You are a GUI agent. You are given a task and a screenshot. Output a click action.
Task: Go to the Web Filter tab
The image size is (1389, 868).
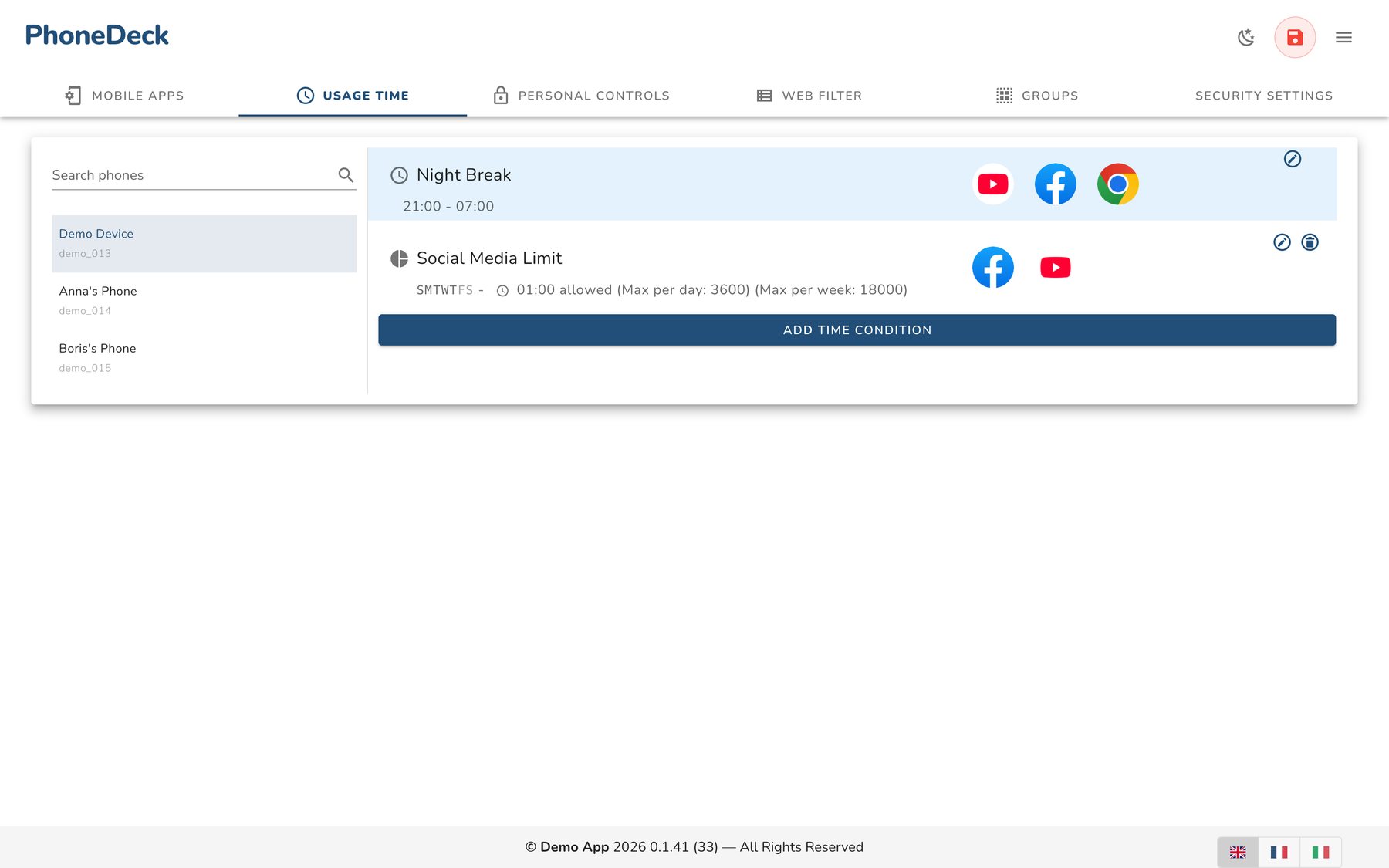pos(809,96)
